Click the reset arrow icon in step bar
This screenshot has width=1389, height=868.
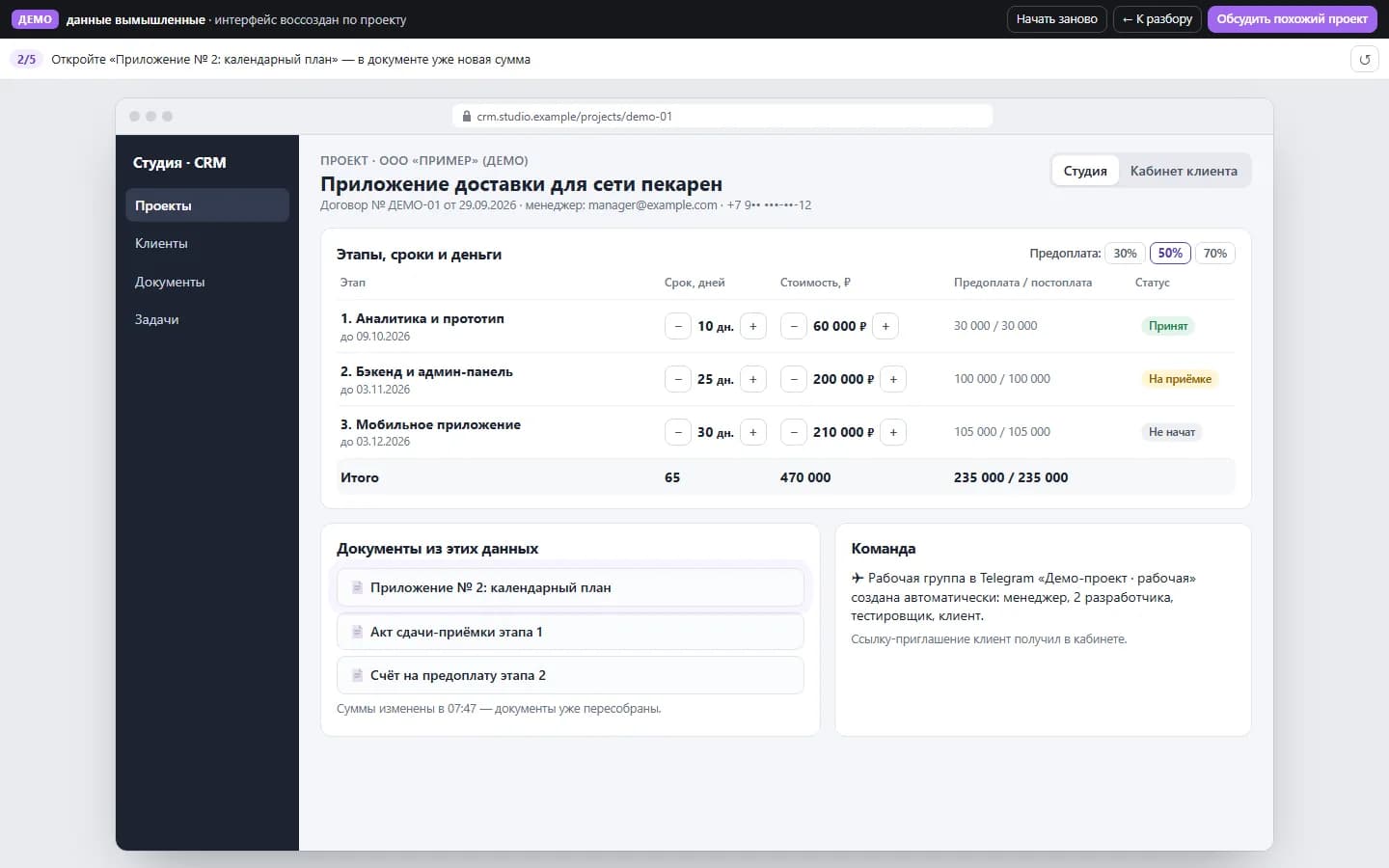coord(1364,59)
